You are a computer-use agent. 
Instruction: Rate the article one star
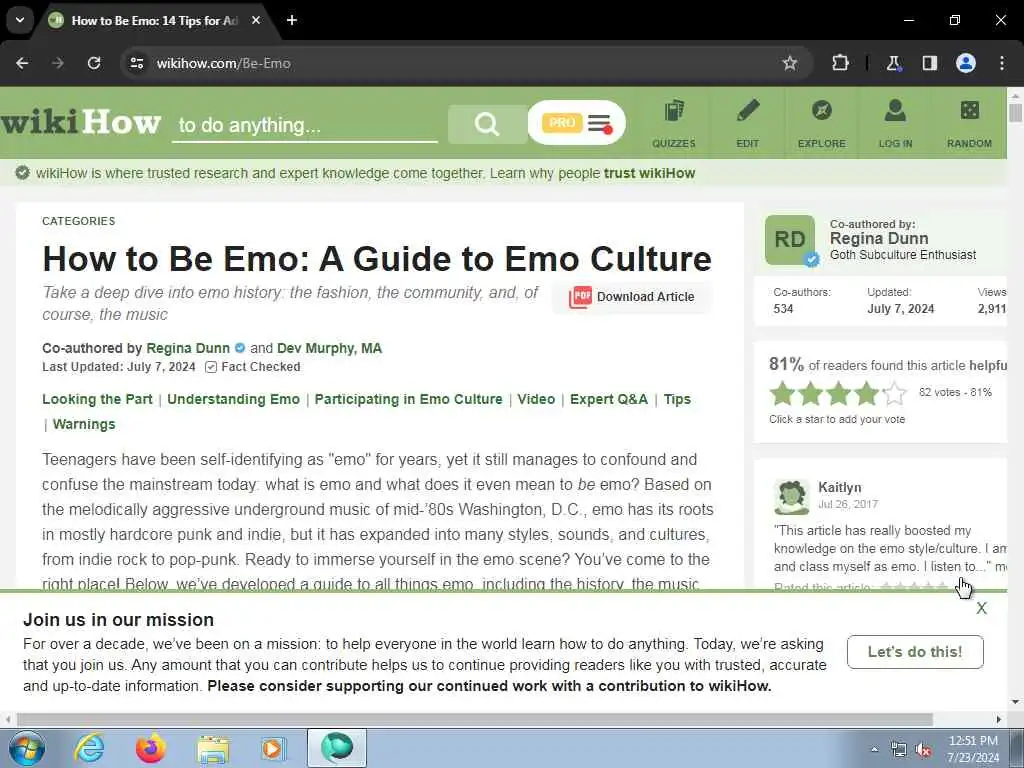click(x=782, y=394)
